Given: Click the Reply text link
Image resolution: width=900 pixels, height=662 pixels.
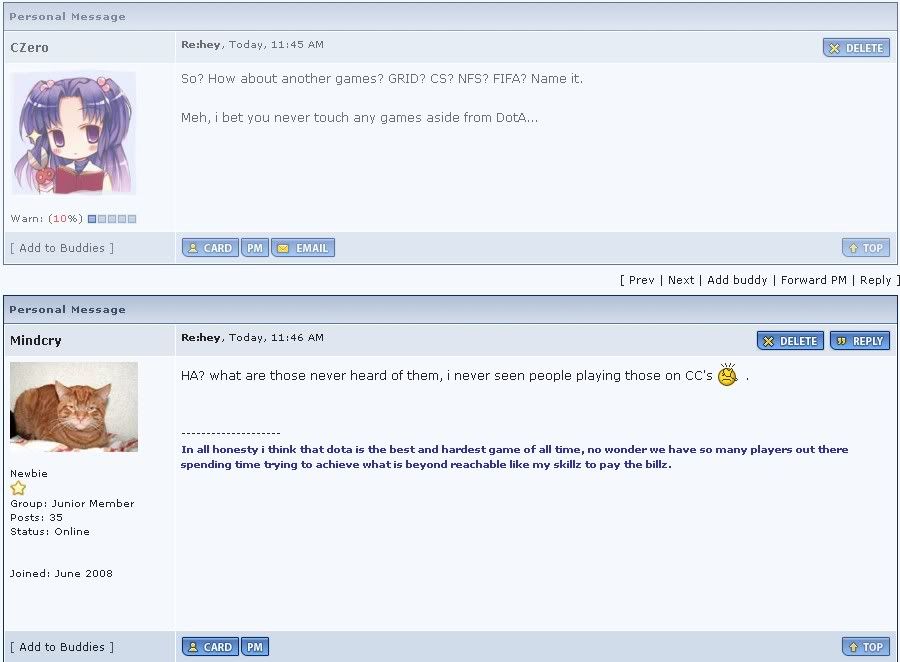Looking at the screenshot, I should click(x=875, y=280).
